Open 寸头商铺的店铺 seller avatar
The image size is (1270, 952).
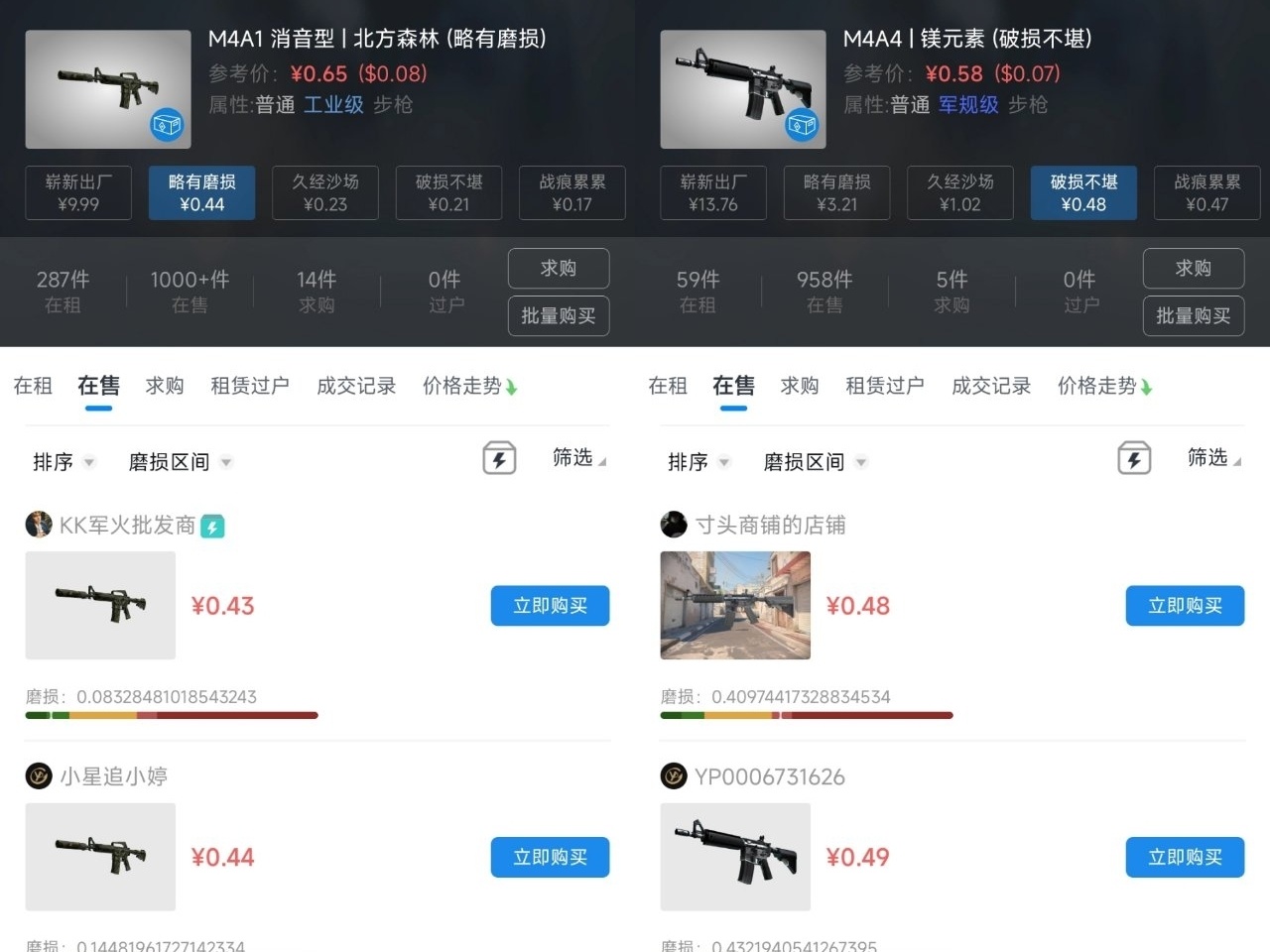point(674,525)
